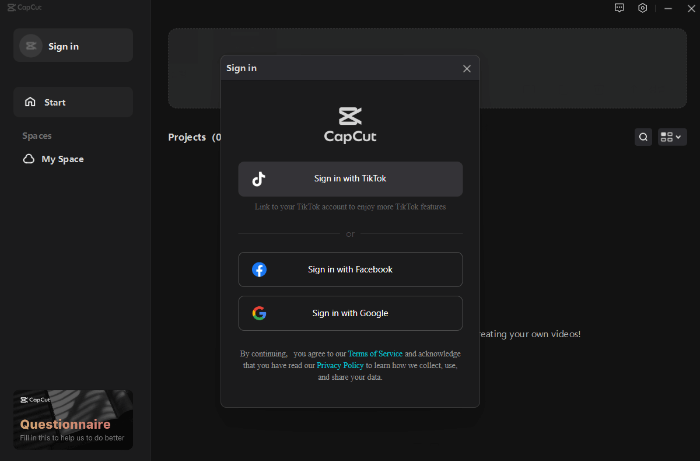Click the home icon next to Start
The height and width of the screenshot is (461, 700).
click(30, 102)
